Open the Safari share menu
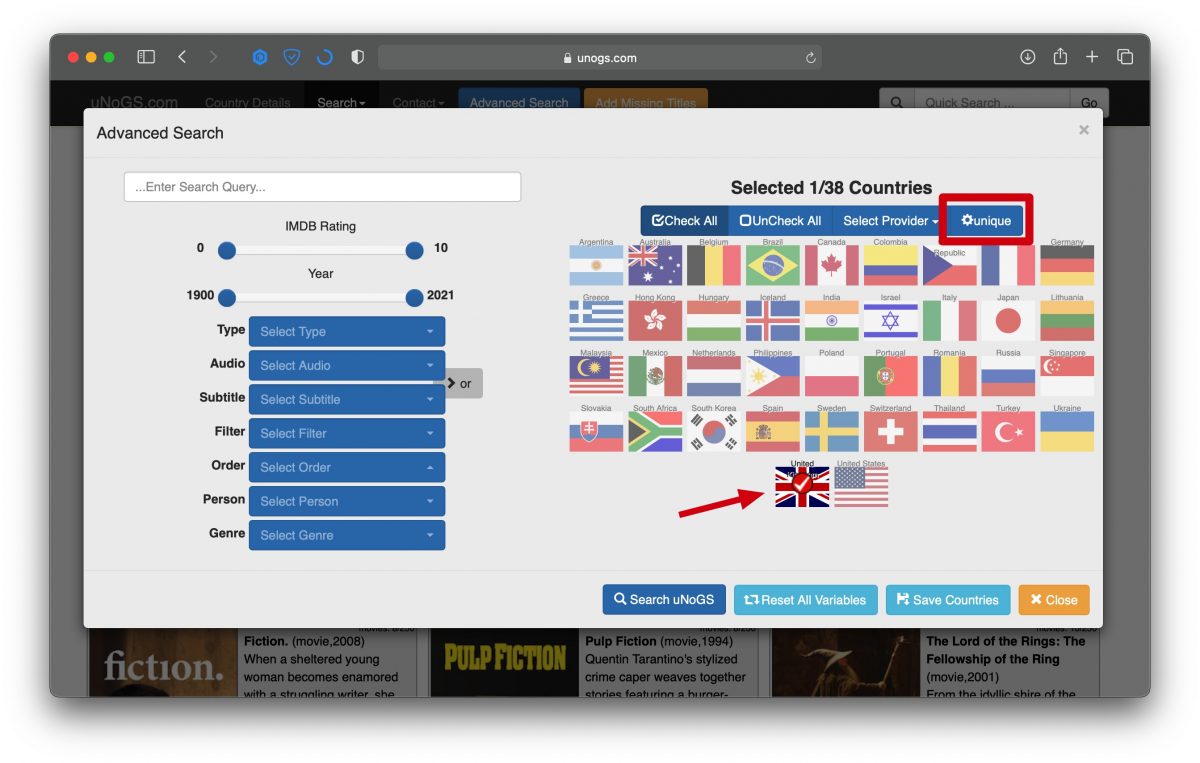The height and width of the screenshot is (763, 1200). [1060, 57]
